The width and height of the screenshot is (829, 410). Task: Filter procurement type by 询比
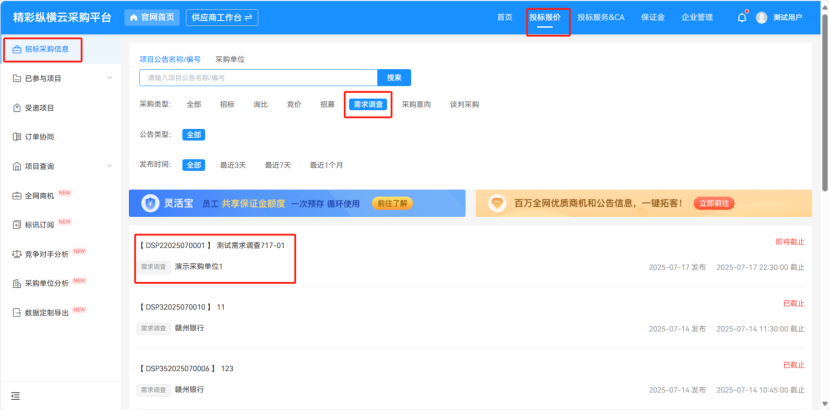pyautogui.click(x=261, y=105)
